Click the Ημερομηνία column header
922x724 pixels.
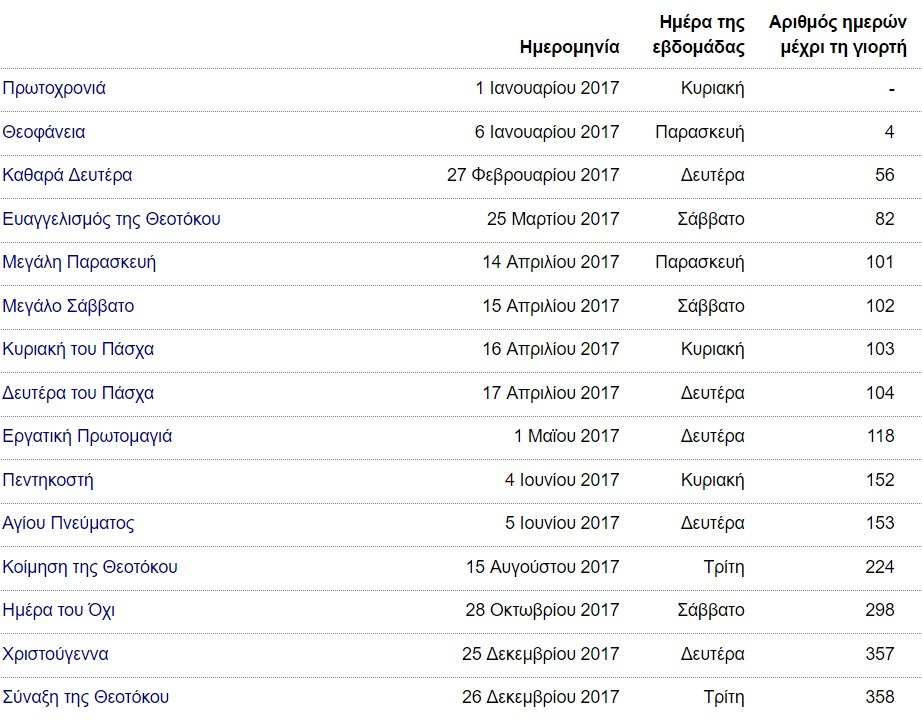pos(568,44)
